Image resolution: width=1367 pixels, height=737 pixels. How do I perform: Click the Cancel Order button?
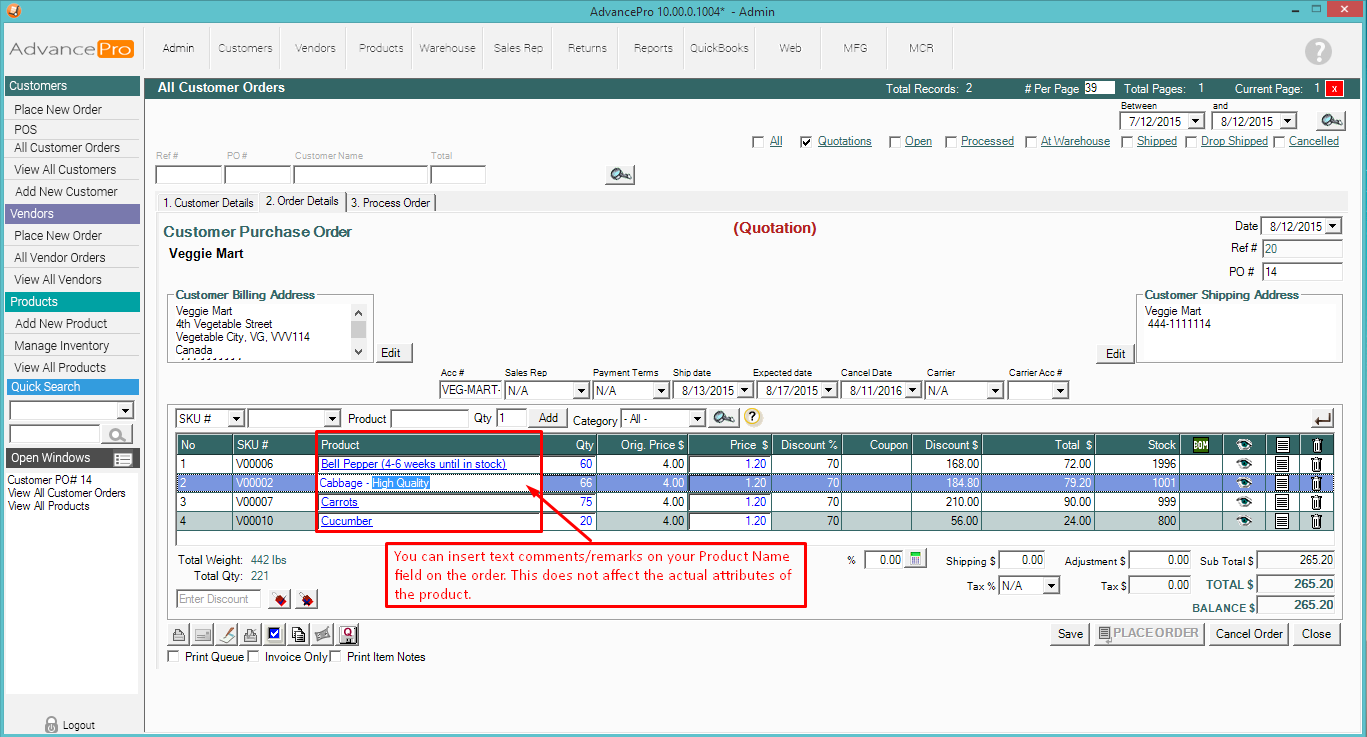click(x=1248, y=634)
